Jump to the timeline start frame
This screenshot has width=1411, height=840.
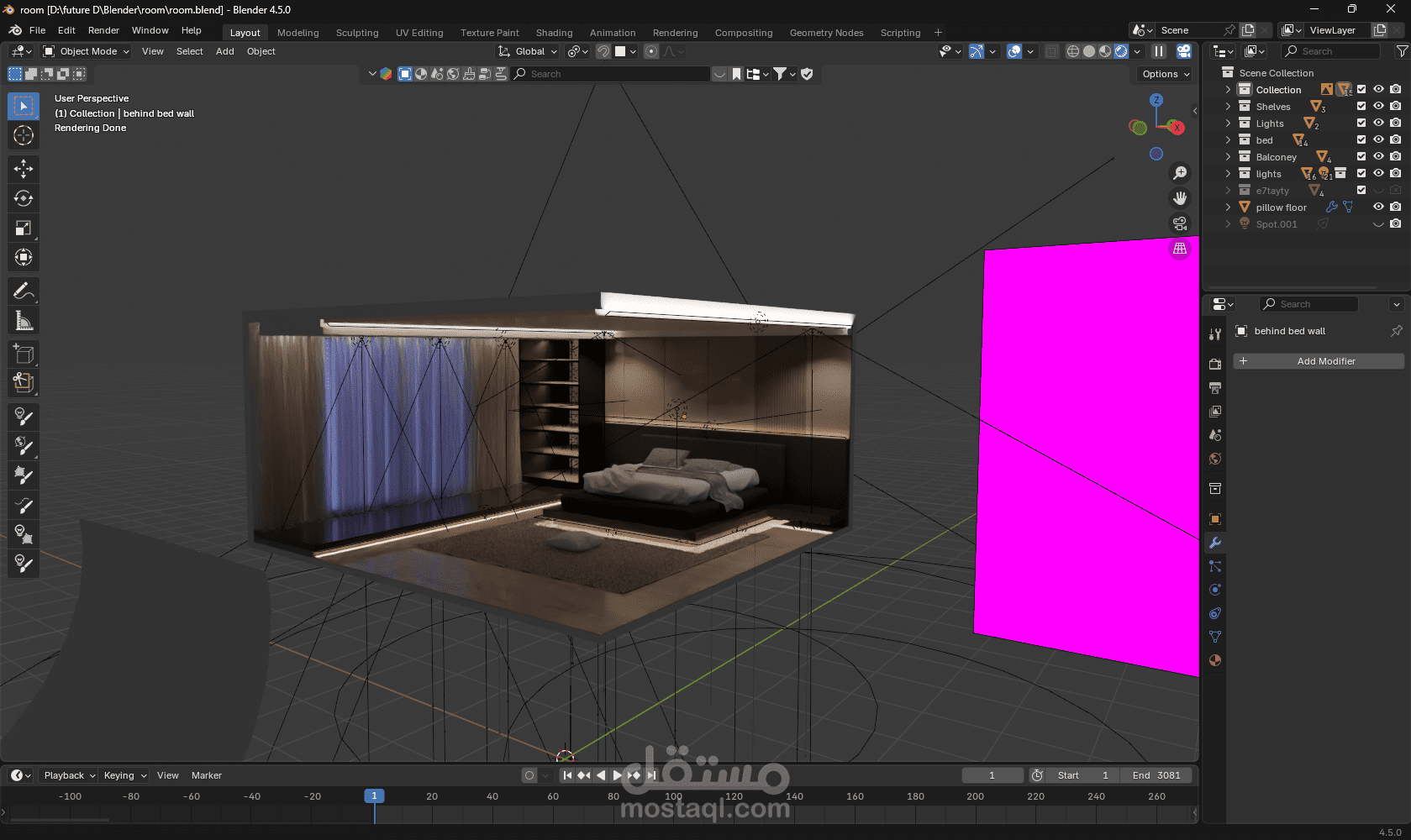coord(567,775)
